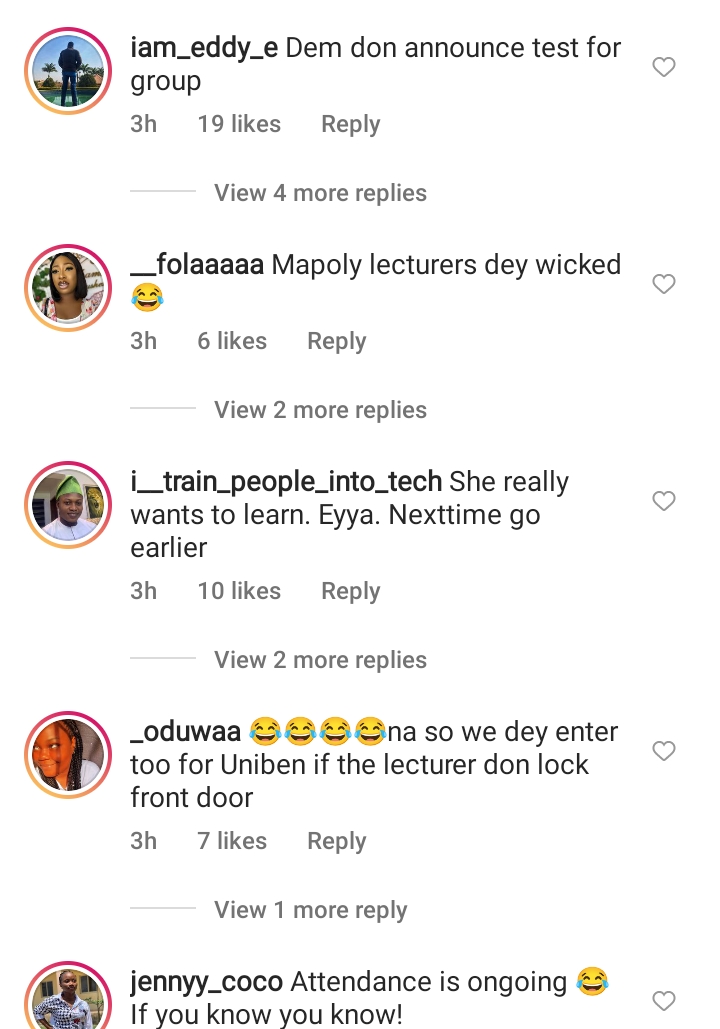
Task: Expand replies under i__train_people_into_tech's comment
Action: point(320,660)
